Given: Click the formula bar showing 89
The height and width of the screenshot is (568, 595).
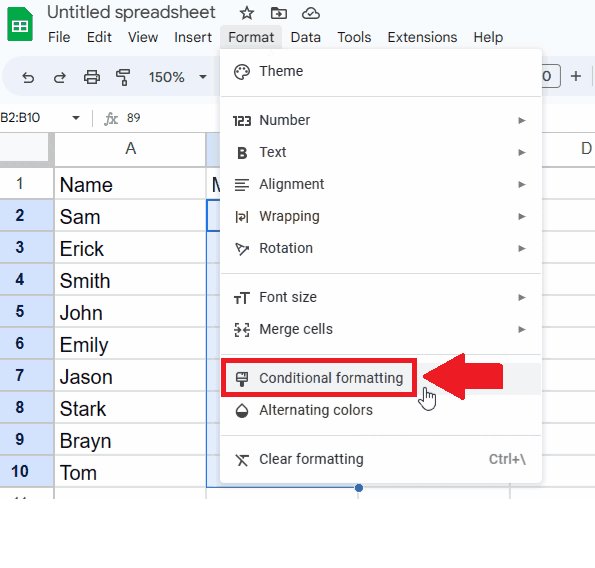Looking at the screenshot, I should (x=134, y=118).
